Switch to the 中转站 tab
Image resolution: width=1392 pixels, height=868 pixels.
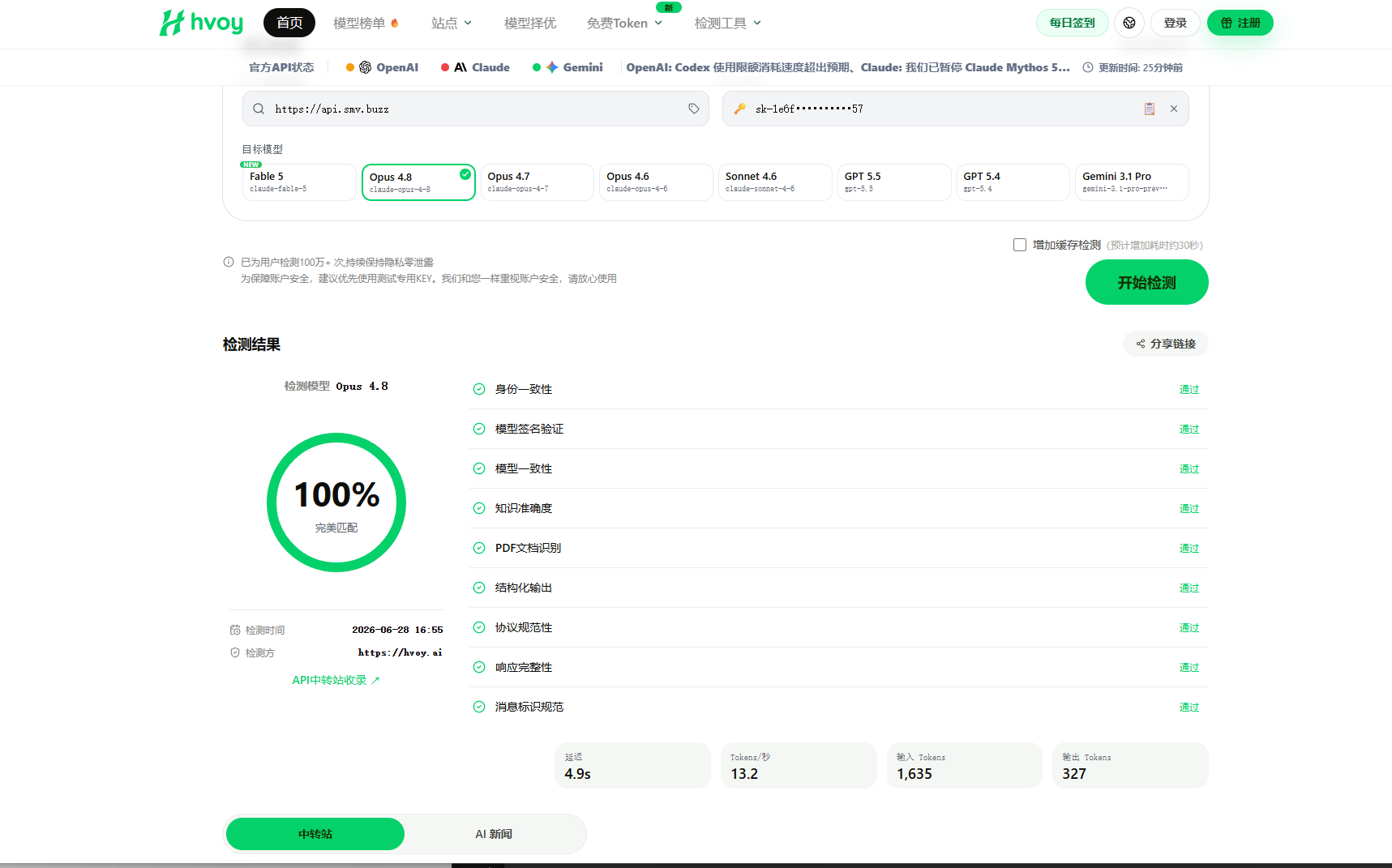(x=315, y=834)
